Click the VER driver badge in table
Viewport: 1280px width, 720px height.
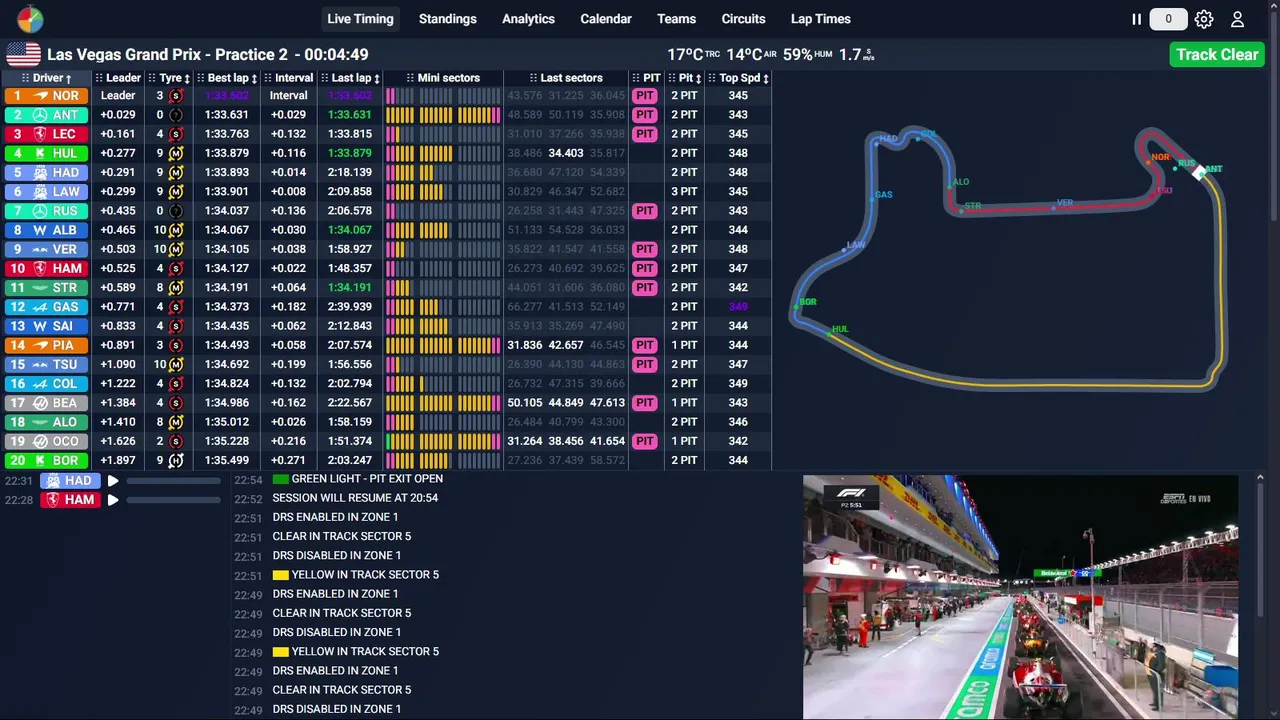pos(47,249)
